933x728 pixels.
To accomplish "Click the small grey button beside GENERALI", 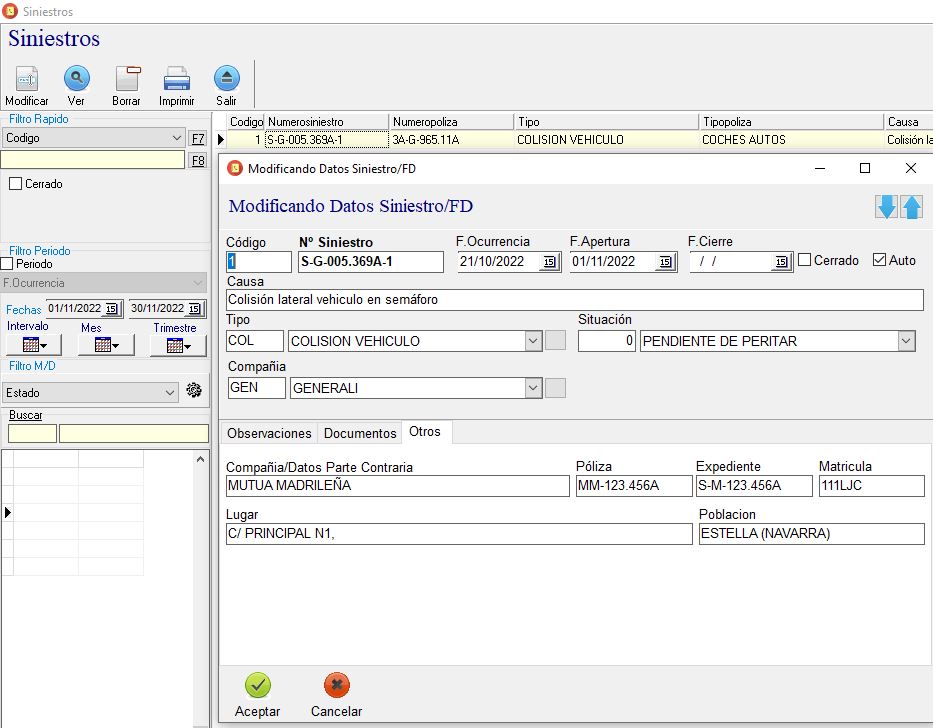I will 556,388.
